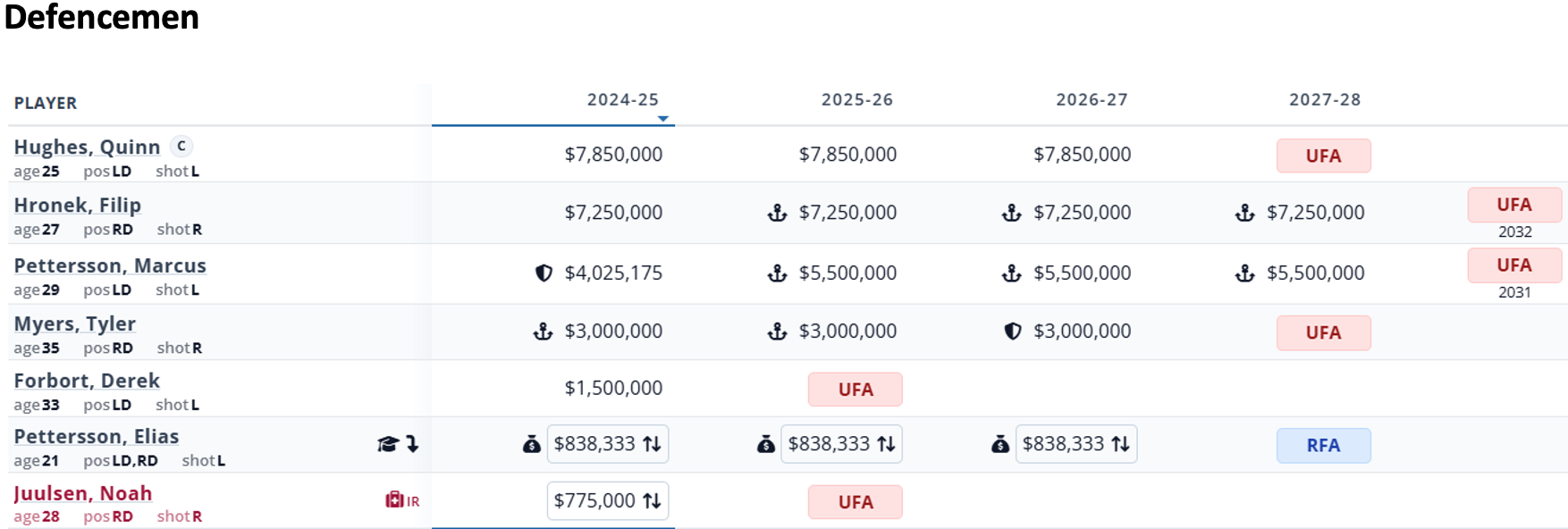Click the money bag icon in Elias Pettersson's 2024-25 cell
The image size is (1568, 529).
pyautogui.click(x=532, y=444)
